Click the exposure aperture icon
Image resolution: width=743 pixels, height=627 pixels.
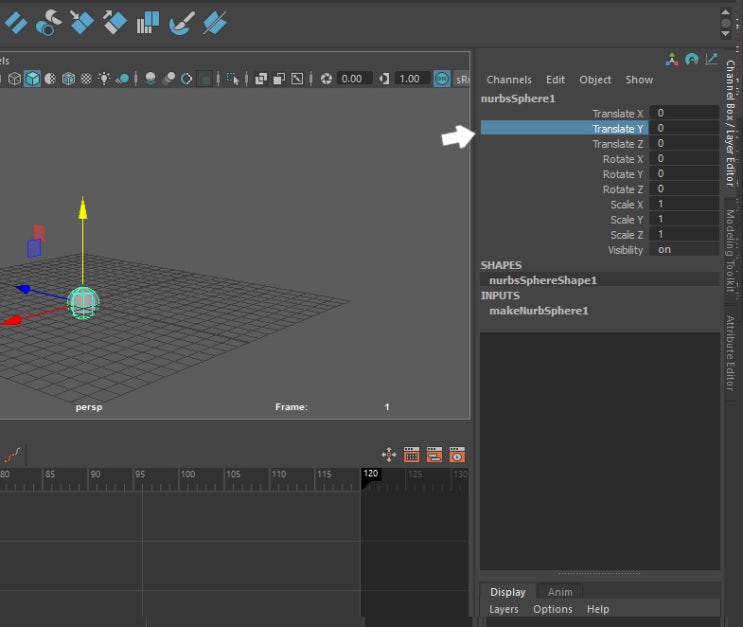(326, 79)
